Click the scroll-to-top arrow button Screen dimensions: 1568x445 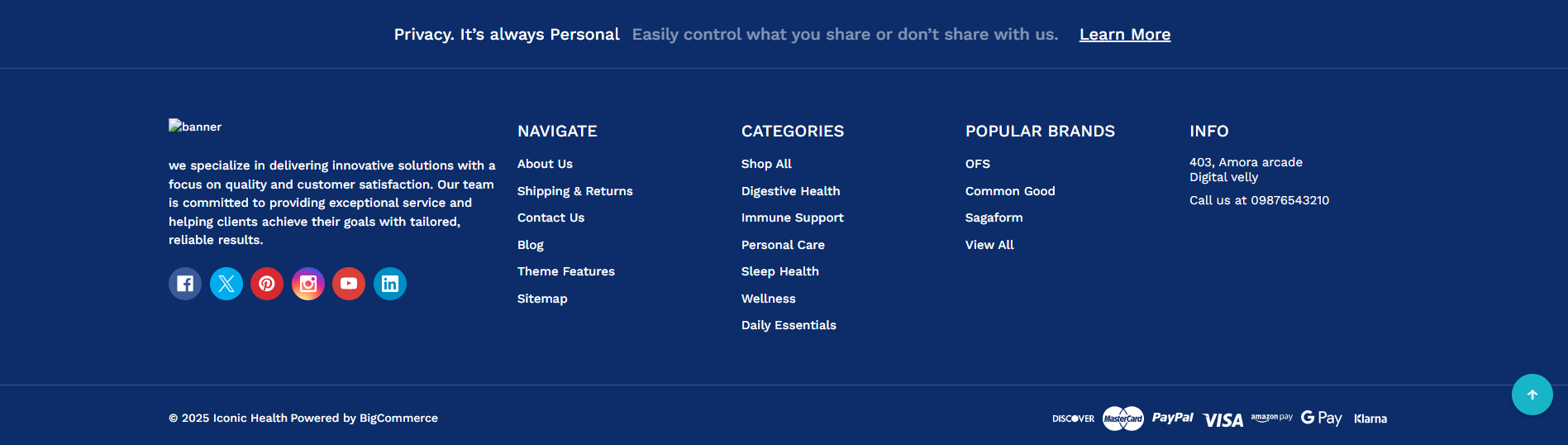pos(1532,395)
